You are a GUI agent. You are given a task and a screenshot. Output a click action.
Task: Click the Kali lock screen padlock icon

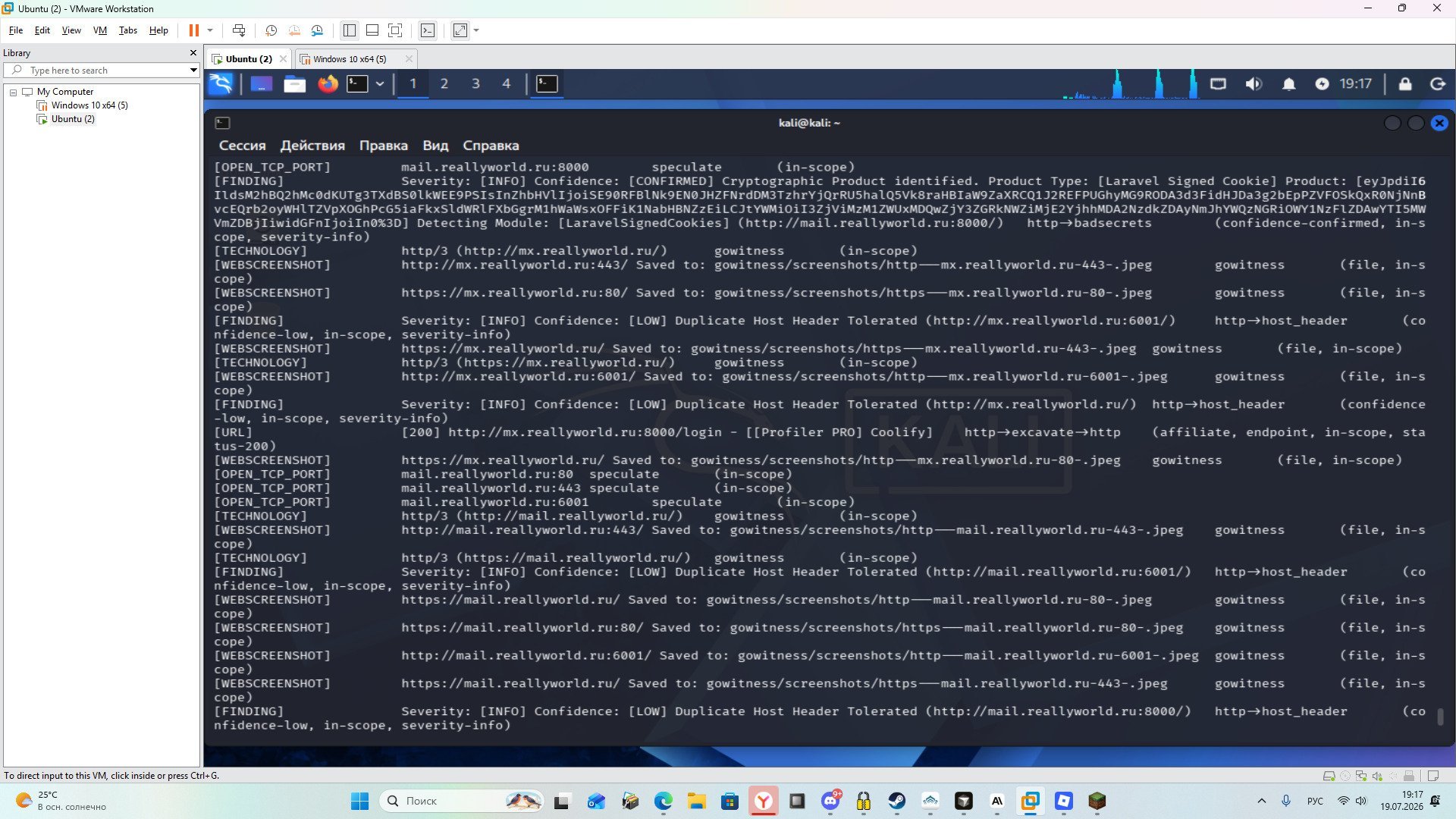point(1405,83)
